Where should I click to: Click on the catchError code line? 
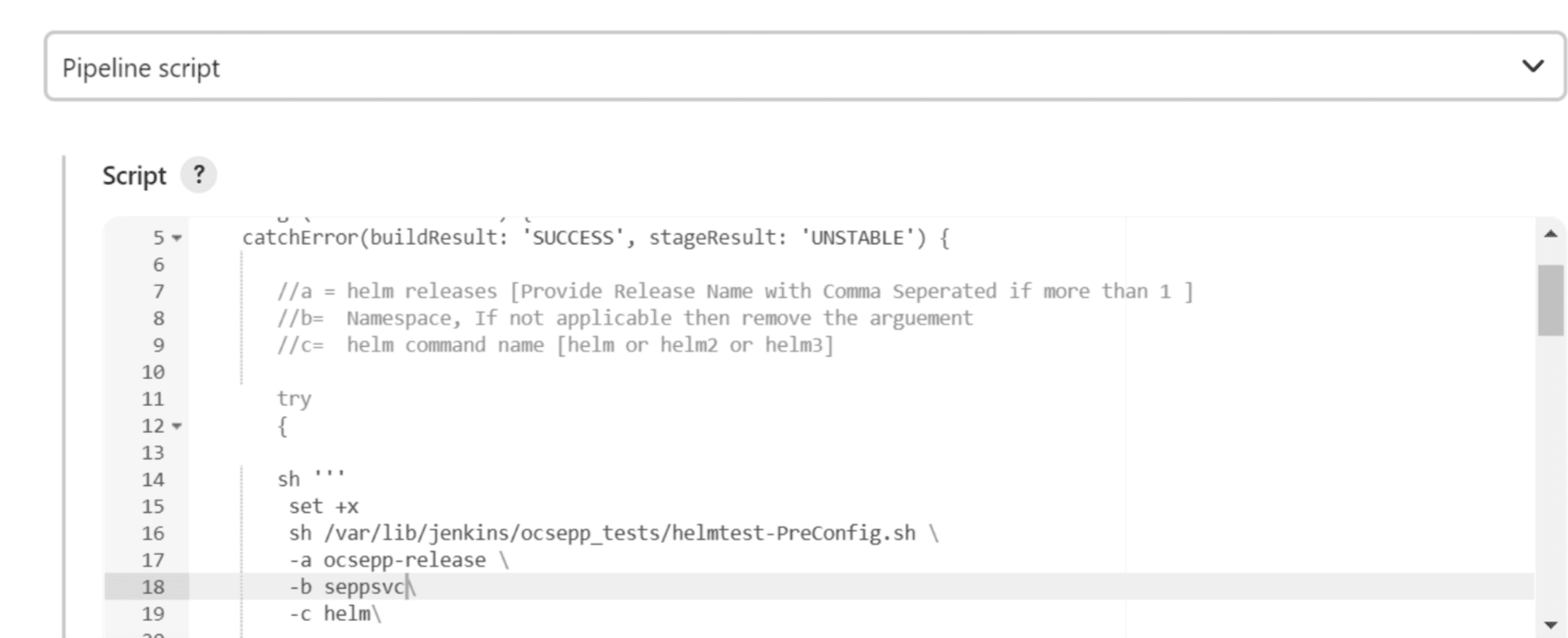click(595, 237)
